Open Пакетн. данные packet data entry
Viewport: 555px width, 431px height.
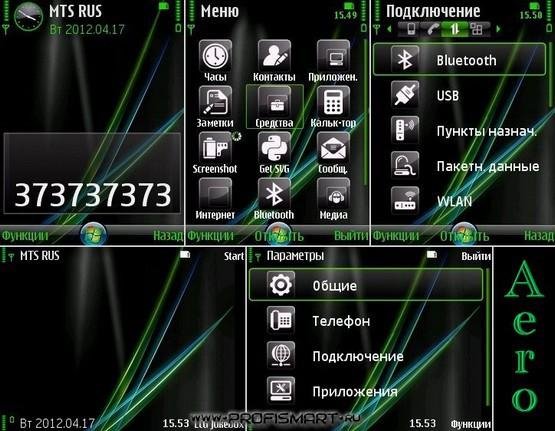click(x=460, y=166)
